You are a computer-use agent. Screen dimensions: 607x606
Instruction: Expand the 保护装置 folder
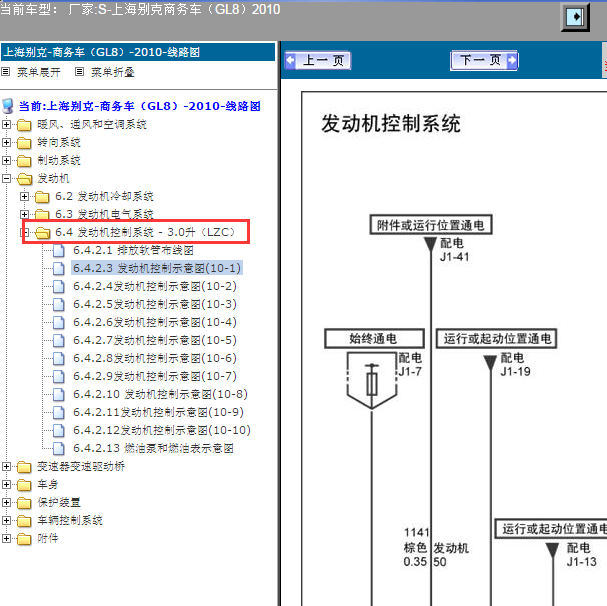(x=6, y=502)
